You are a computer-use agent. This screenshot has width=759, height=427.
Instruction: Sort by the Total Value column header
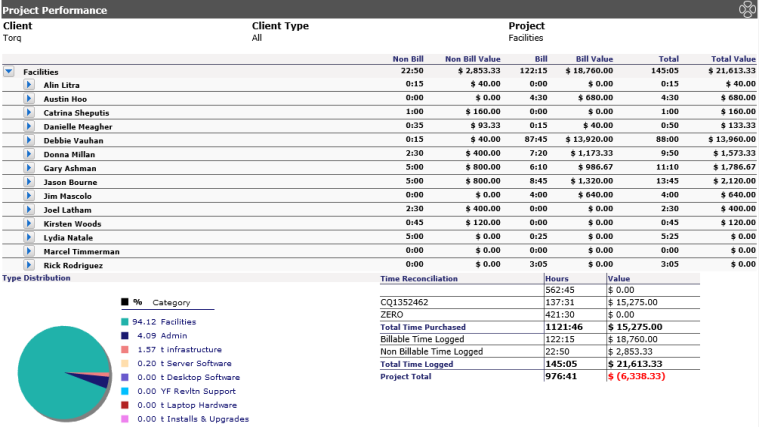(733, 59)
